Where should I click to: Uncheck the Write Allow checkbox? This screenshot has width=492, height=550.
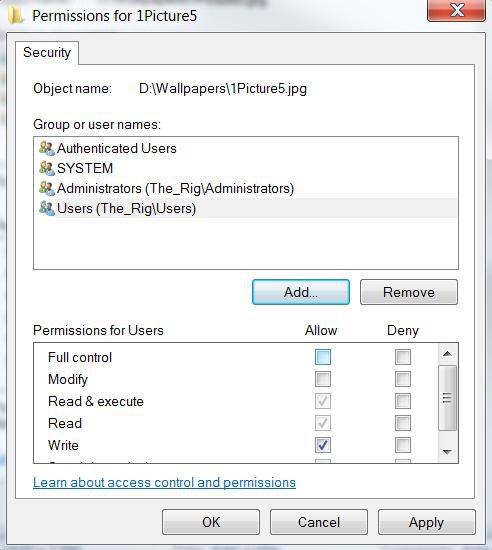coord(323,445)
